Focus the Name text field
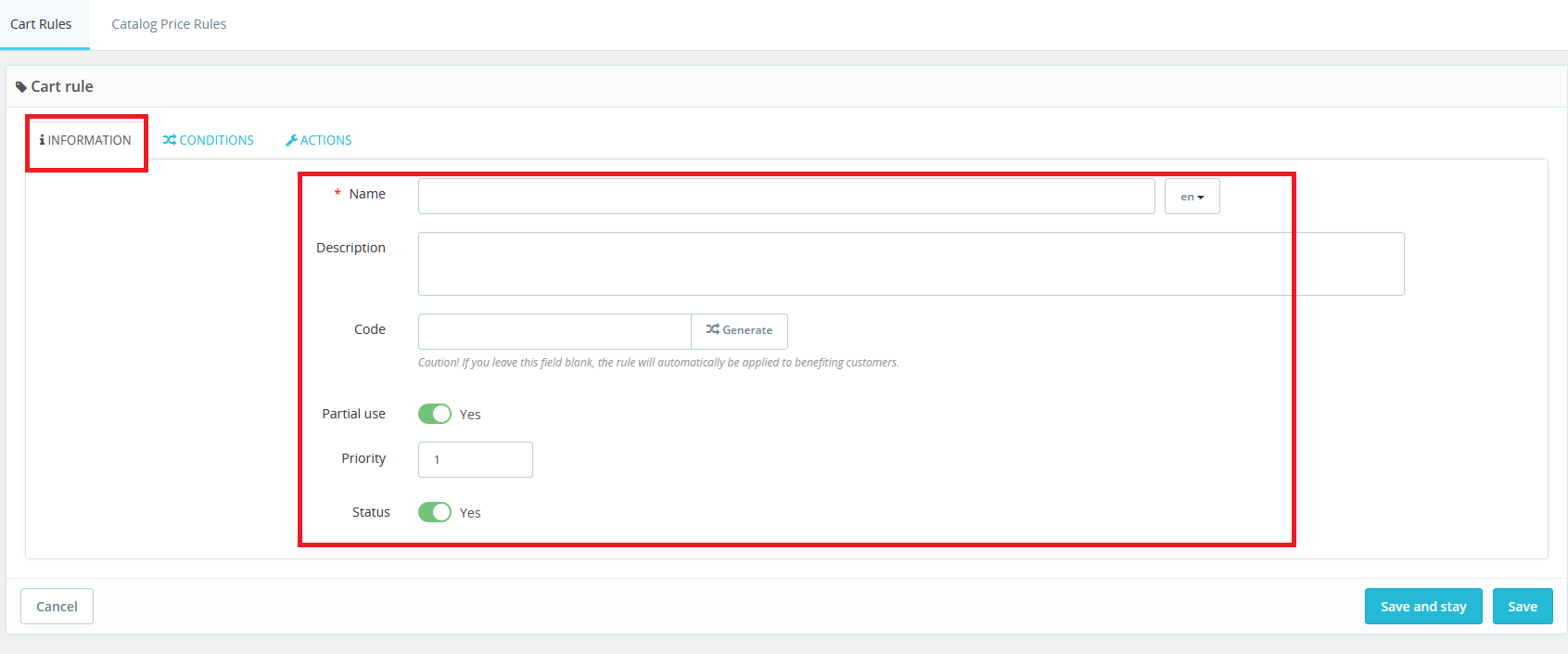 click(785, 197)
